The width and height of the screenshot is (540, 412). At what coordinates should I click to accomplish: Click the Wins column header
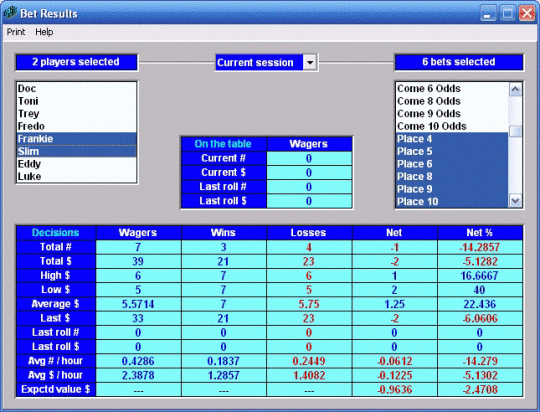pos(223,233)
